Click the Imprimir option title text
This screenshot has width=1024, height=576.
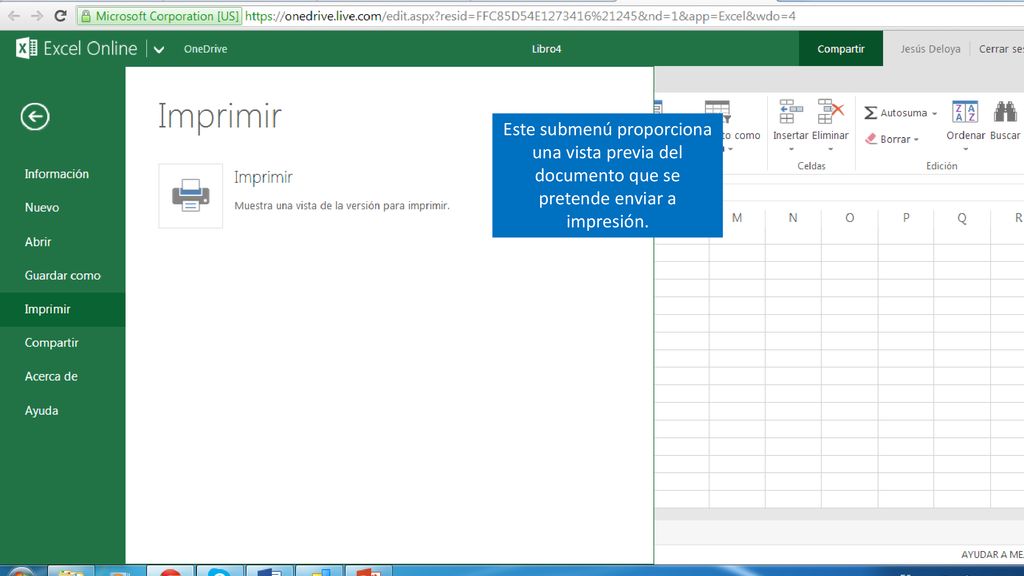pos(263,178)
